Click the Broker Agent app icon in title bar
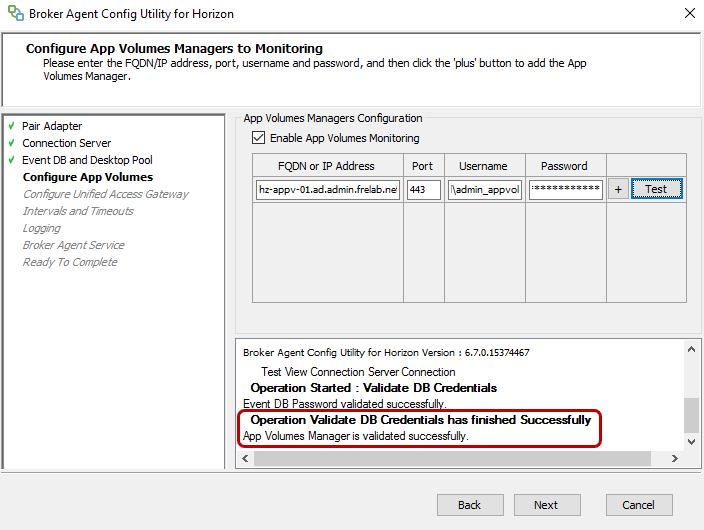The height and width of the screenshot is (530, 704). [14, 13]
